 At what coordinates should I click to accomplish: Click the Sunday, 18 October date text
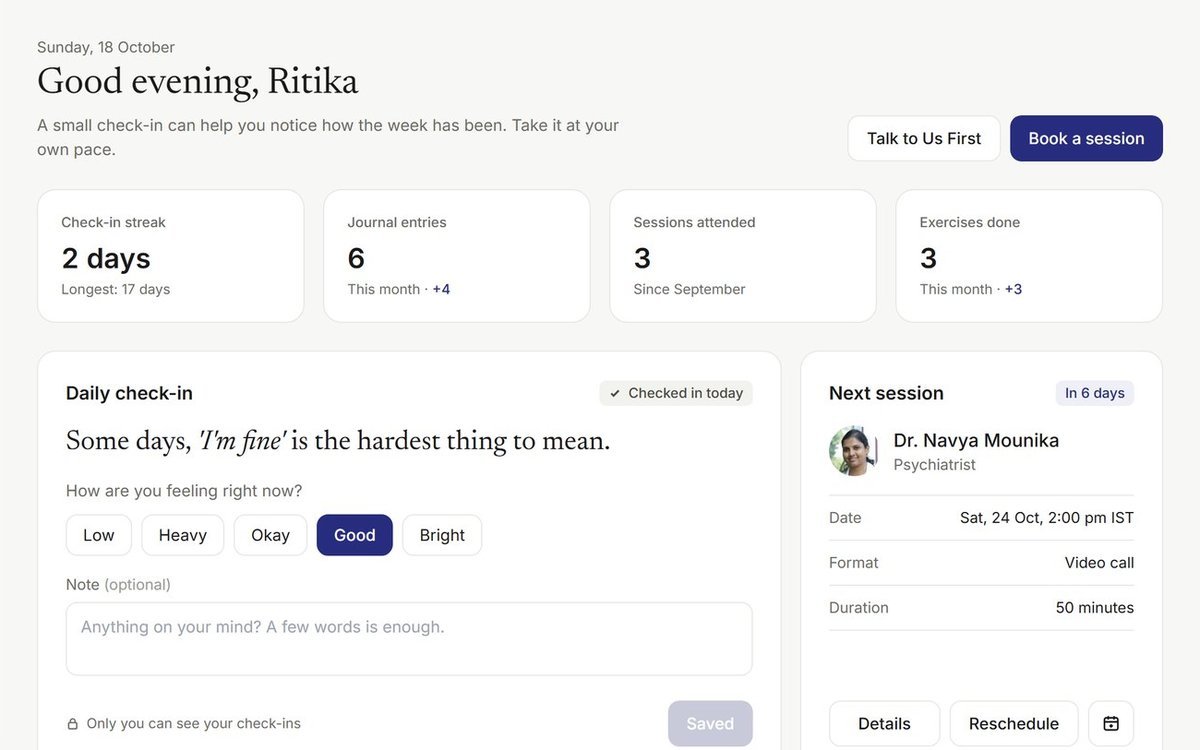point(106,47)
